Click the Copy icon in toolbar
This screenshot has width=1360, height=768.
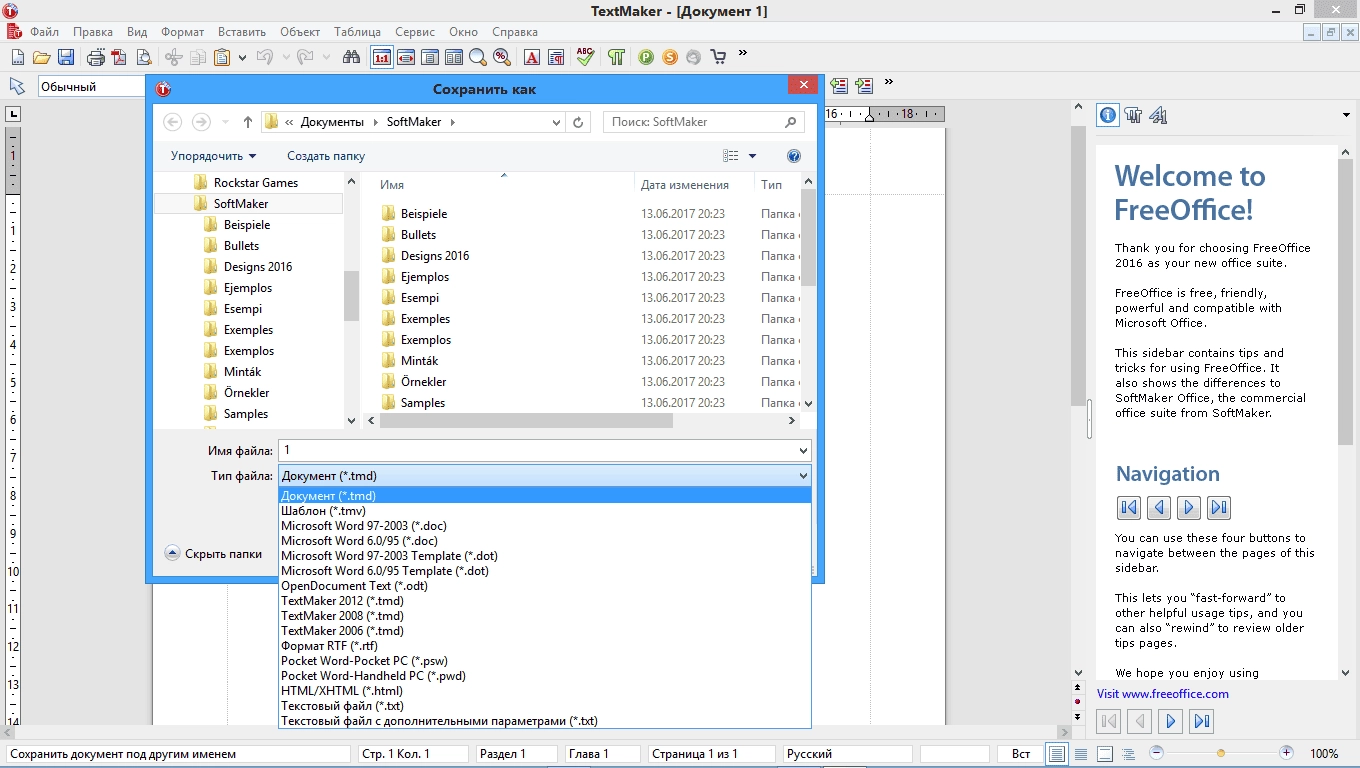(198, 57)
